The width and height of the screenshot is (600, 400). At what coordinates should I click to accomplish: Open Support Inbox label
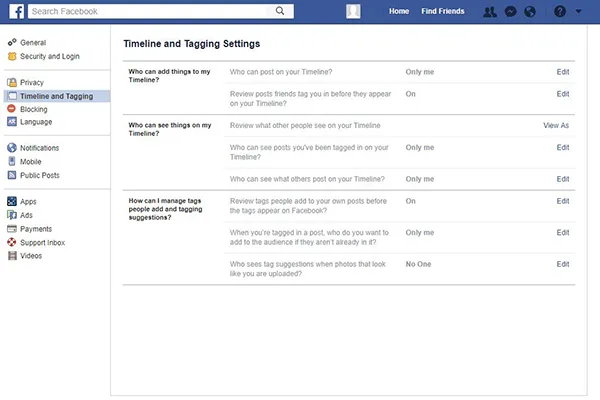tap(42, 243)
